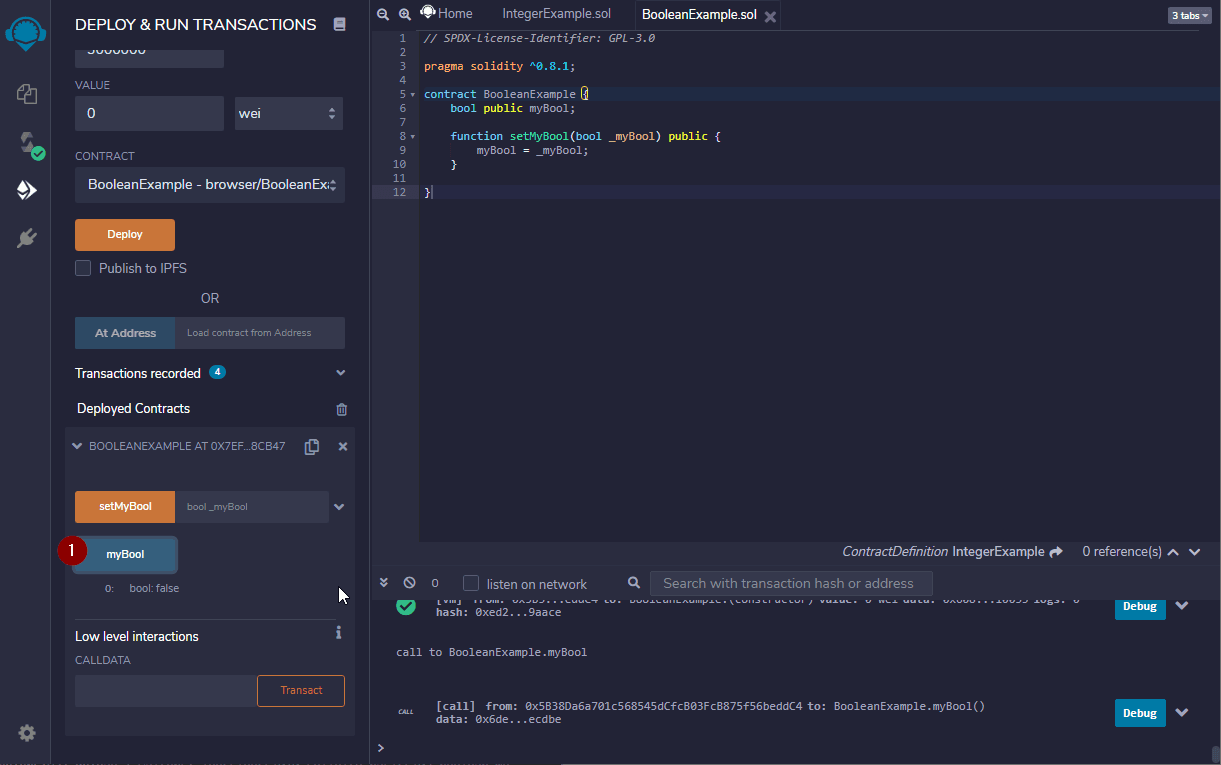Go to previous reference chevron up
Image resolution: width=1221 pixels, height=765 pixels.
(1174, 552)
